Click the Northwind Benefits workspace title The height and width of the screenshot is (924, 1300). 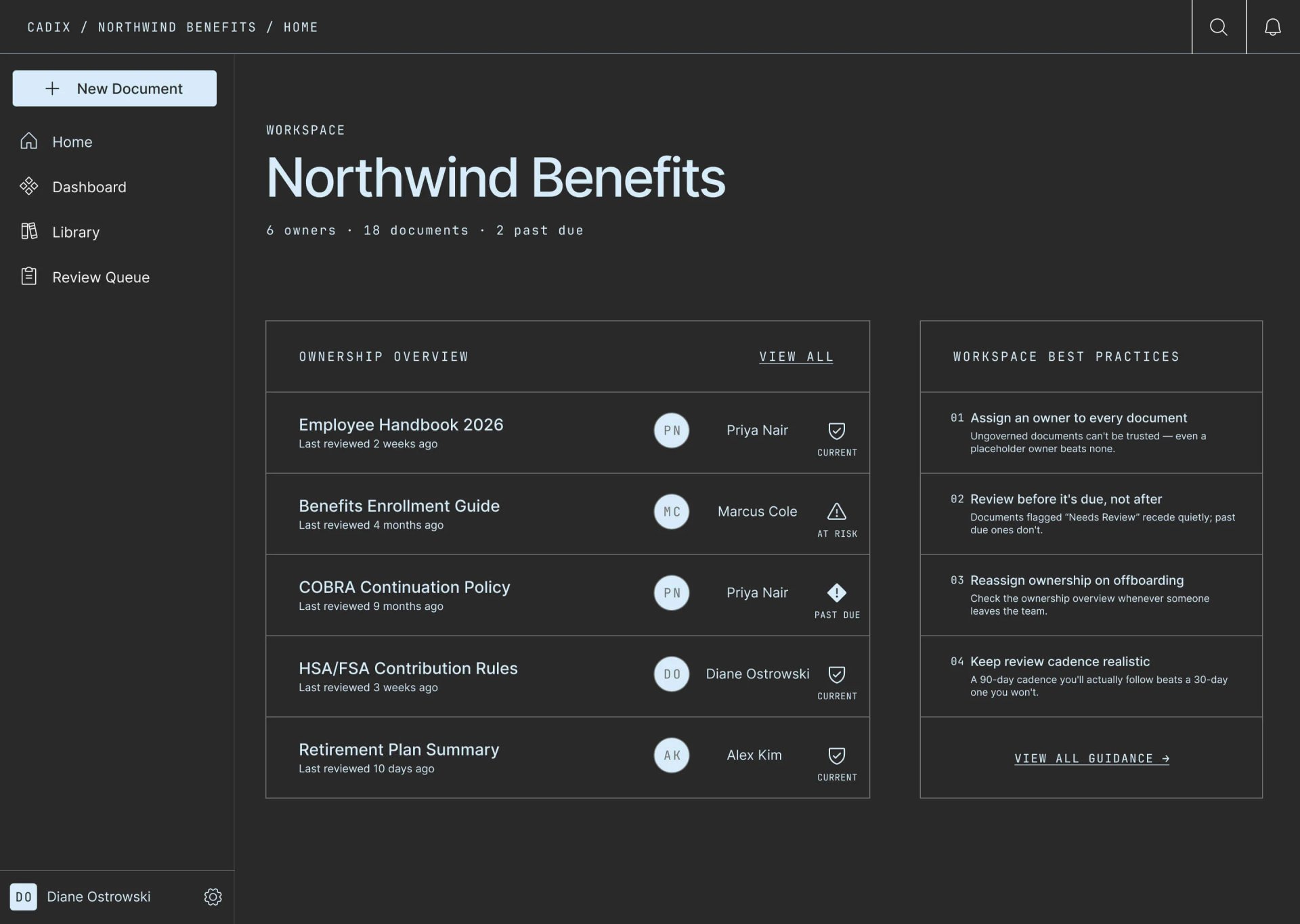(496, 177)
